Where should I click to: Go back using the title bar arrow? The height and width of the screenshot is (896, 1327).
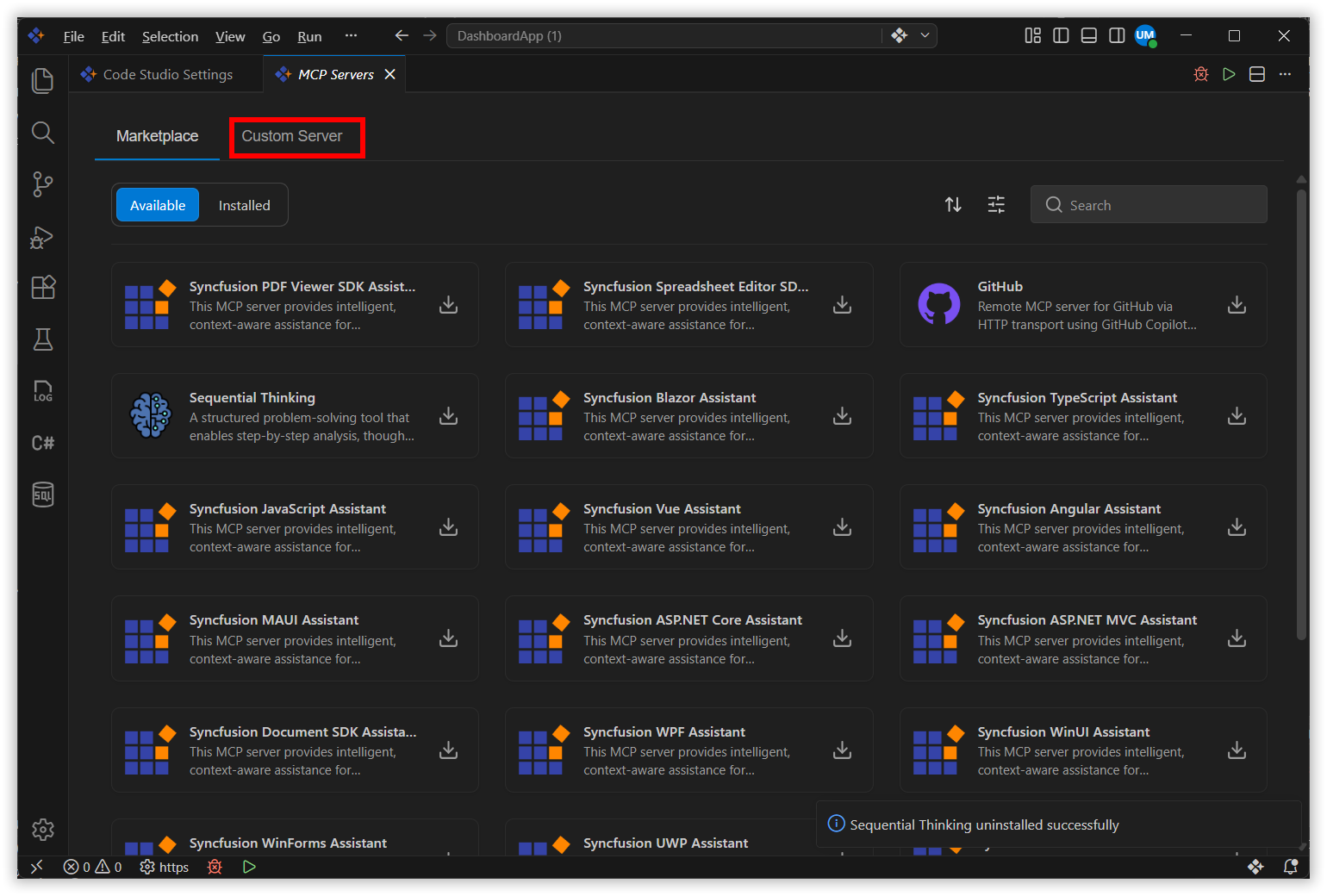[402, 35]
